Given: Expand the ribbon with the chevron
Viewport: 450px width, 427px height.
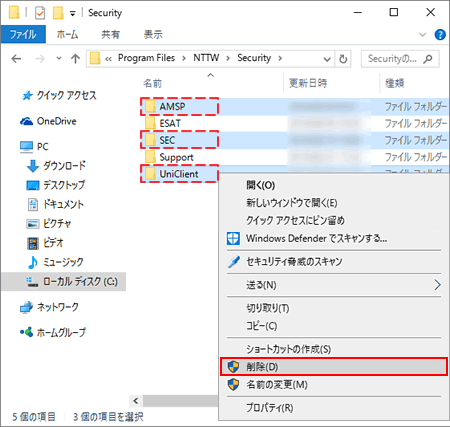Looking at the screenshot, I should point(422,34).
